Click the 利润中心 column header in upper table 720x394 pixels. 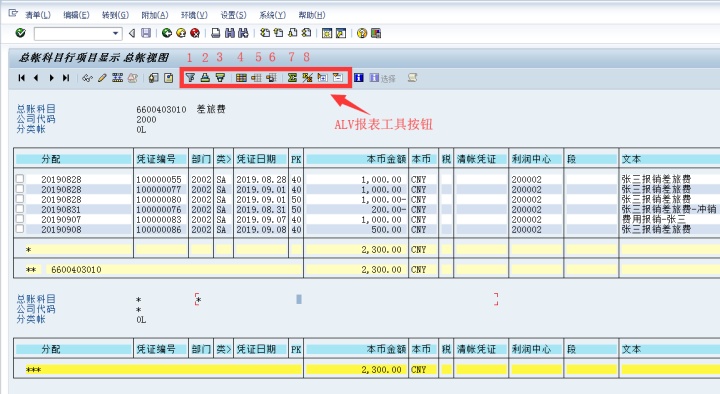click(x=536, y=159)
